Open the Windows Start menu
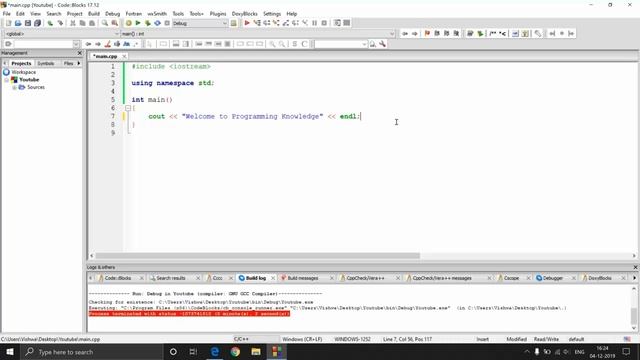The image size is (640, 360). tap(10, 352)
